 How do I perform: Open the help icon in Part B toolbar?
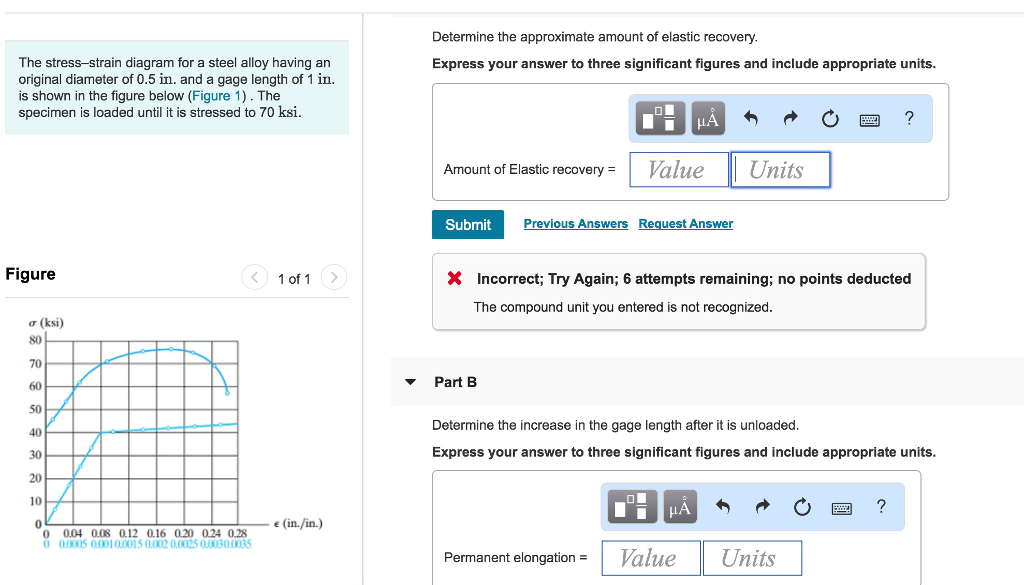pyautogui.click(x=881, y=506)
